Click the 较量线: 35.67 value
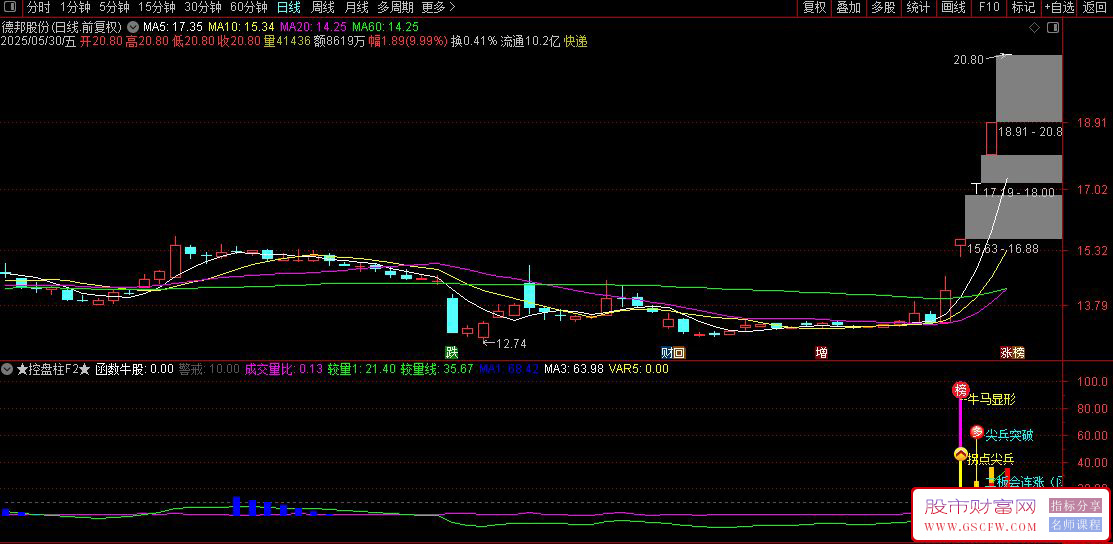This screenshot has height=544, width=1113. [437, 369]
